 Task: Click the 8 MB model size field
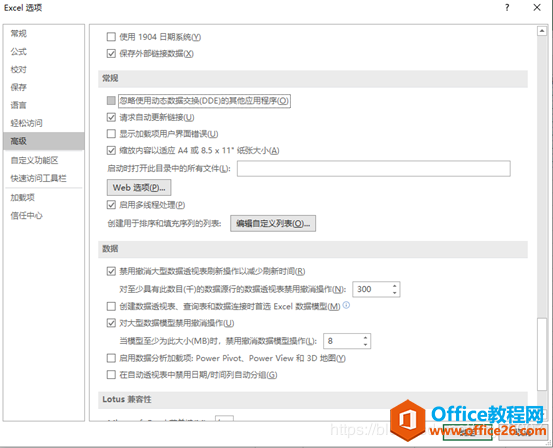(343, 341)
